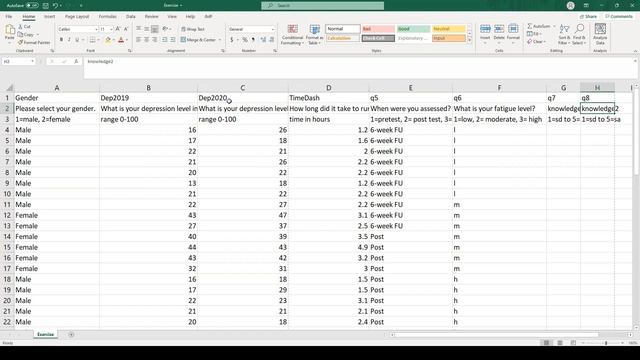Viewport: 640px width, 360px height.
Task: Apply the Neutral cell style
Action: tap(449, 29)
